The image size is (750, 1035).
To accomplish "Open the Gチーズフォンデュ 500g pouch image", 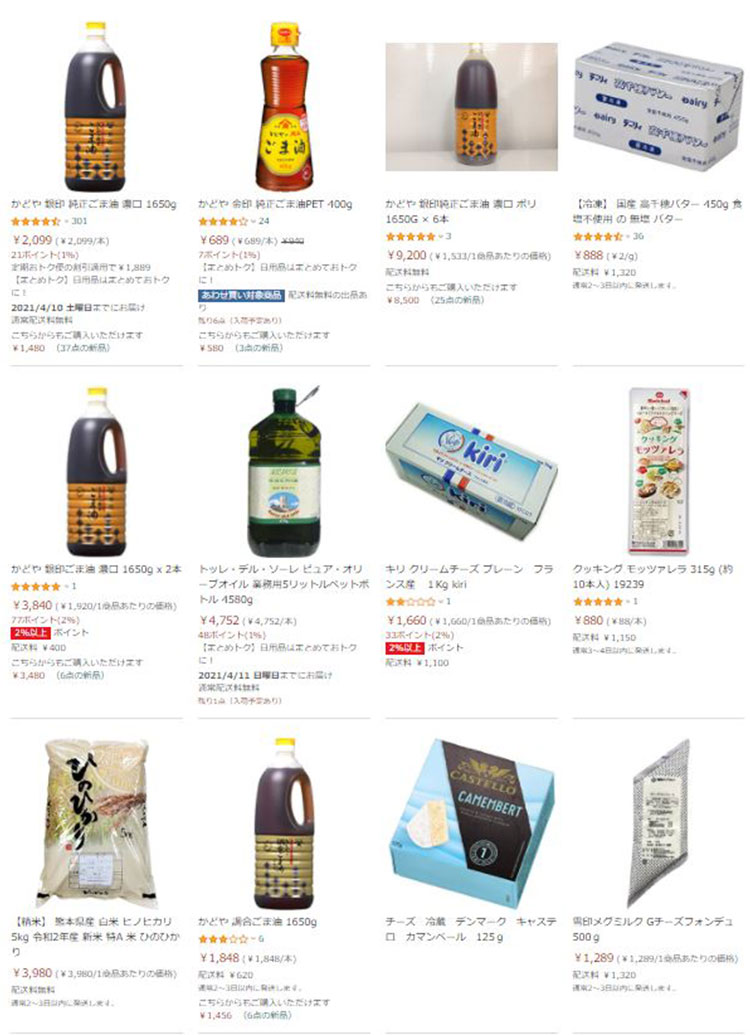I will [658, 823].
